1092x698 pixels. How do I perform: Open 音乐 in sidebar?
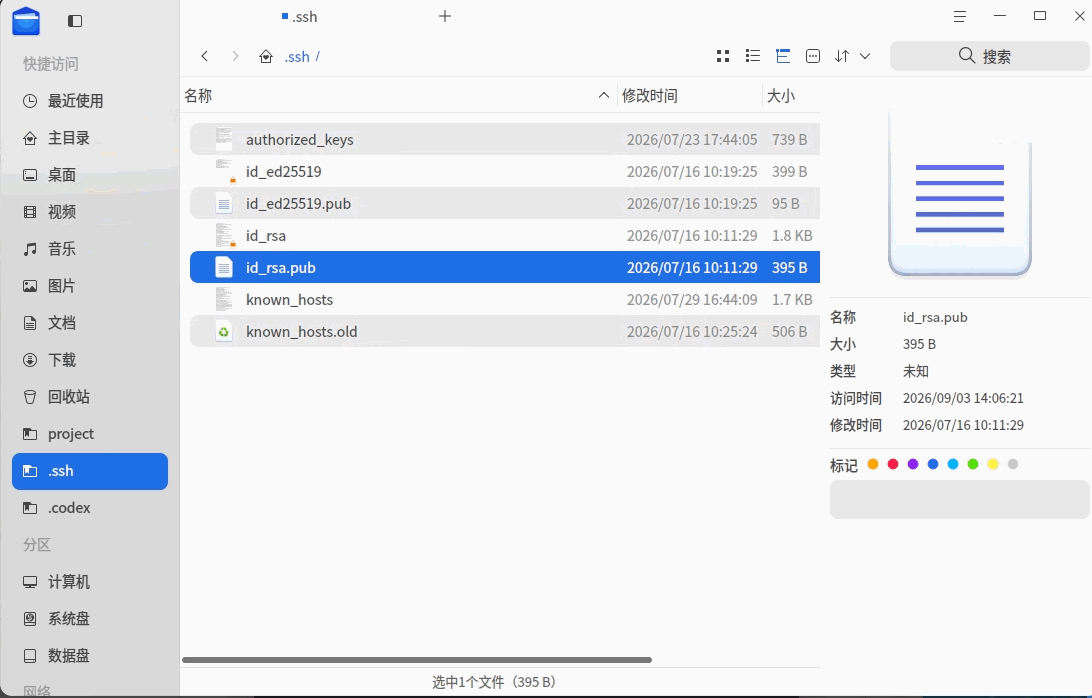tap(90, 249)
